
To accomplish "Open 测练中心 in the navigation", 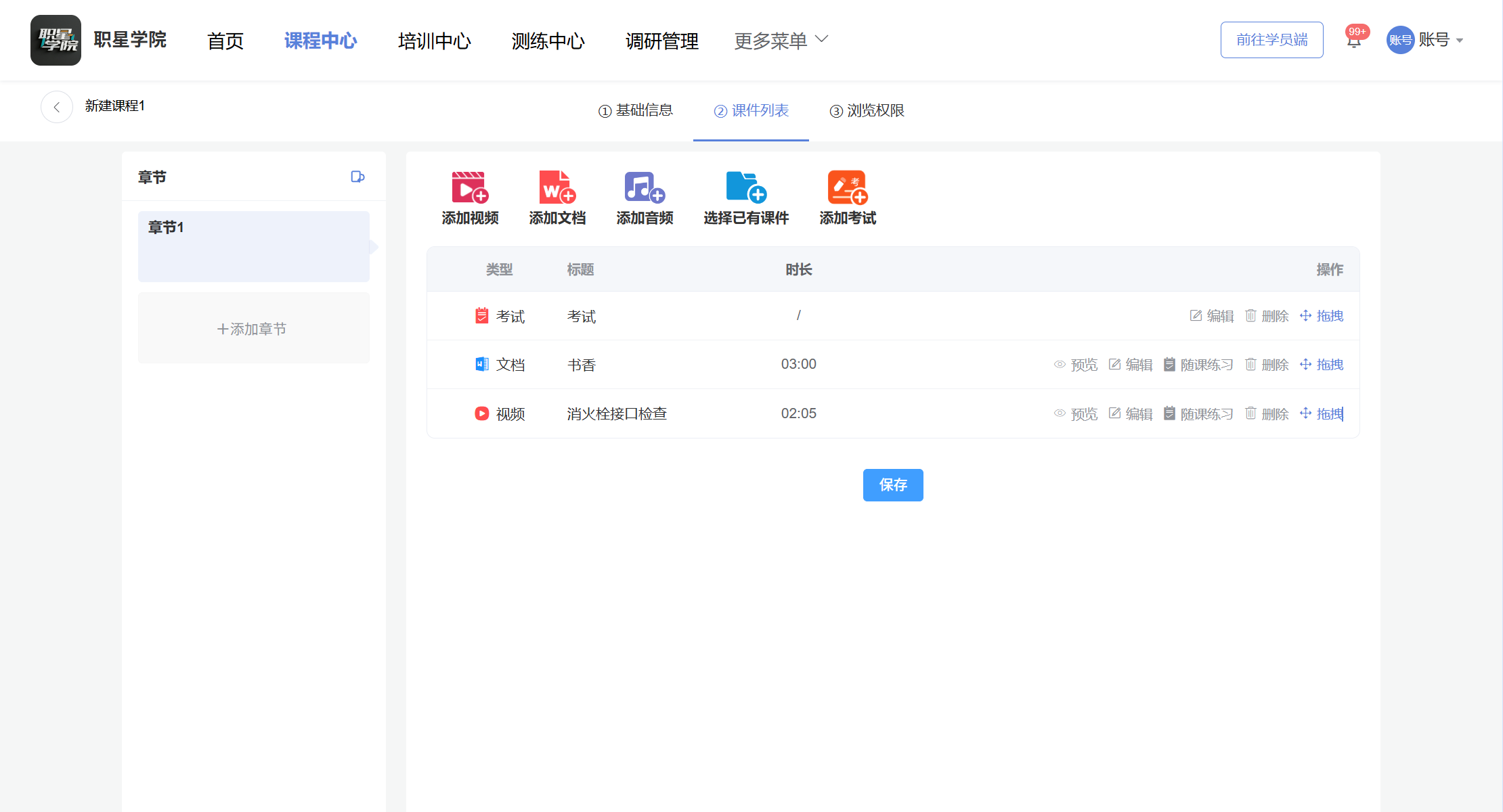I will 548,41.
